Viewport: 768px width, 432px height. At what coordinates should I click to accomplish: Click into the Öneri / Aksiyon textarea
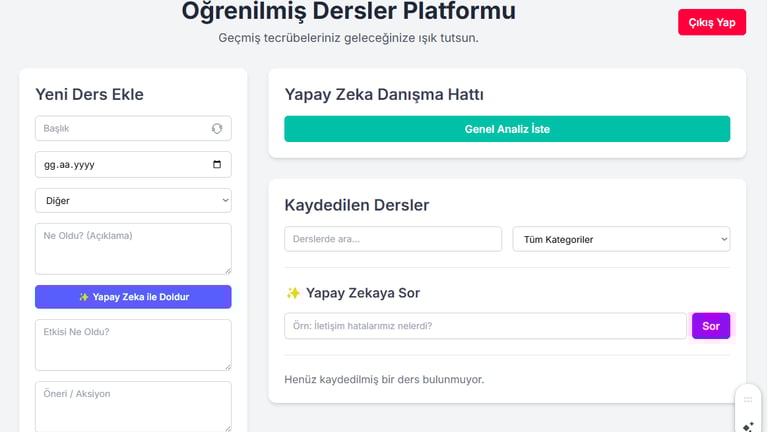(x=133, y=407)
